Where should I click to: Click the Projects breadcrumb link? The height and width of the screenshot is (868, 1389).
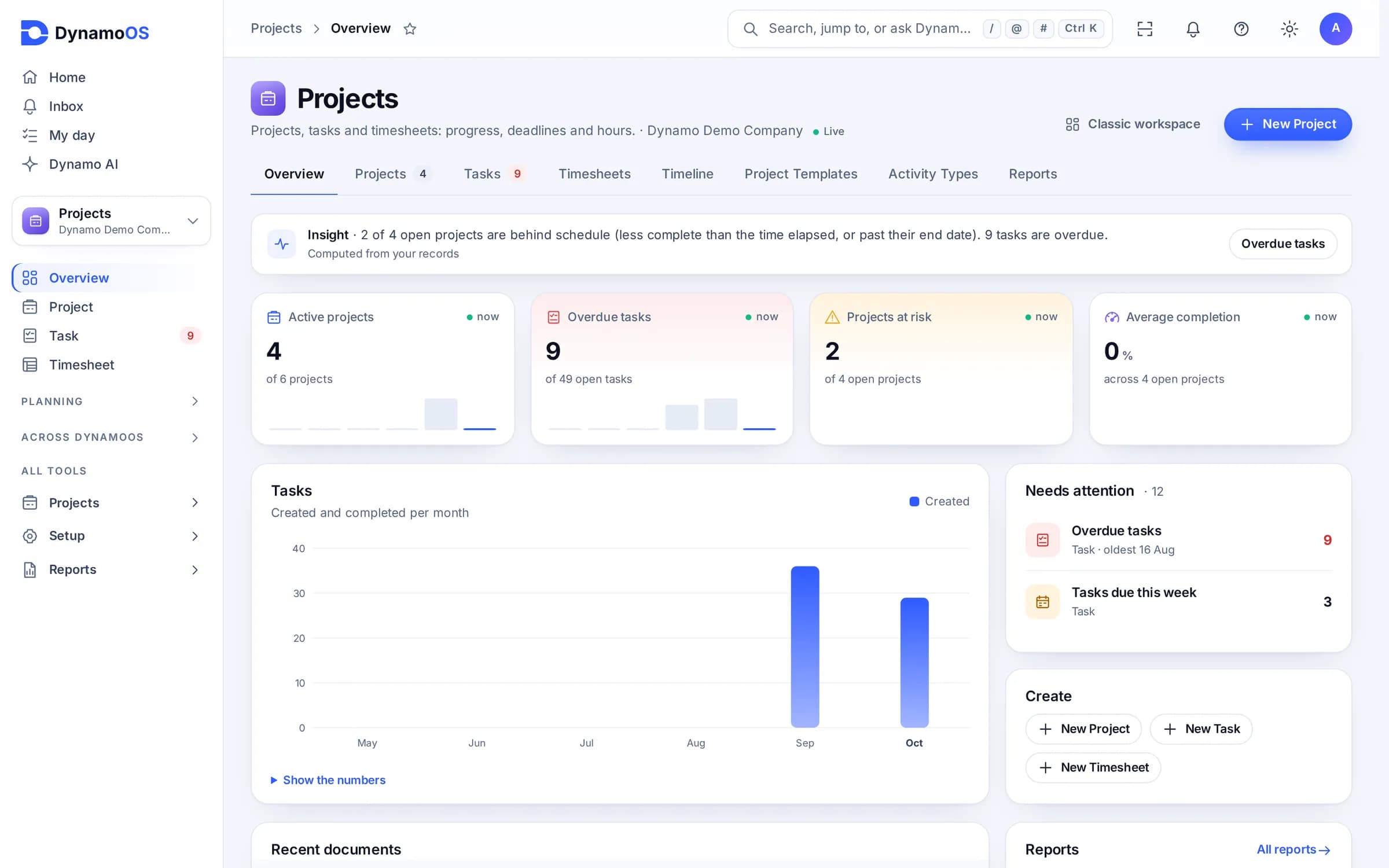tap(276, 28)
